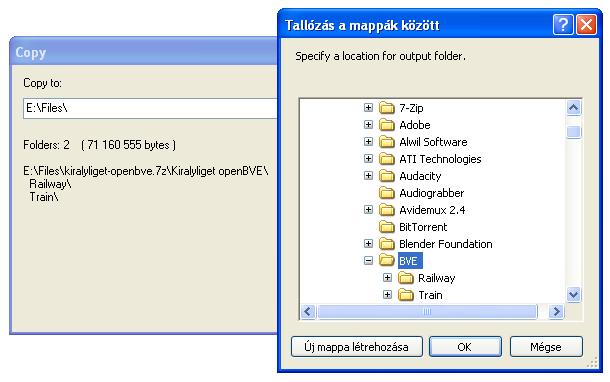Expand the Blender Foundation folder node

[x=368, y=244]
